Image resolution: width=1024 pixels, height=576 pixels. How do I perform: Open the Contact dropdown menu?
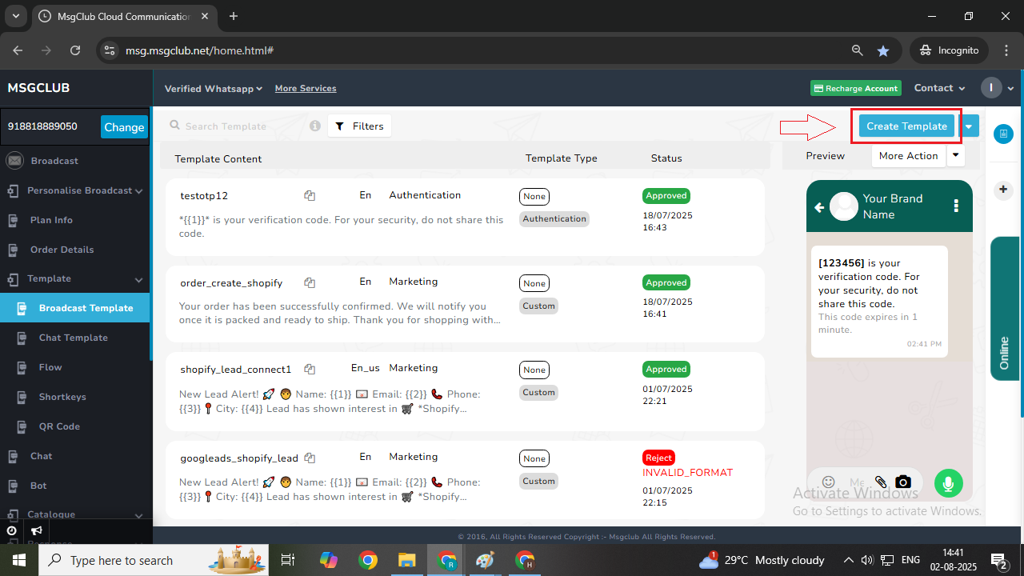click(939, 88)
